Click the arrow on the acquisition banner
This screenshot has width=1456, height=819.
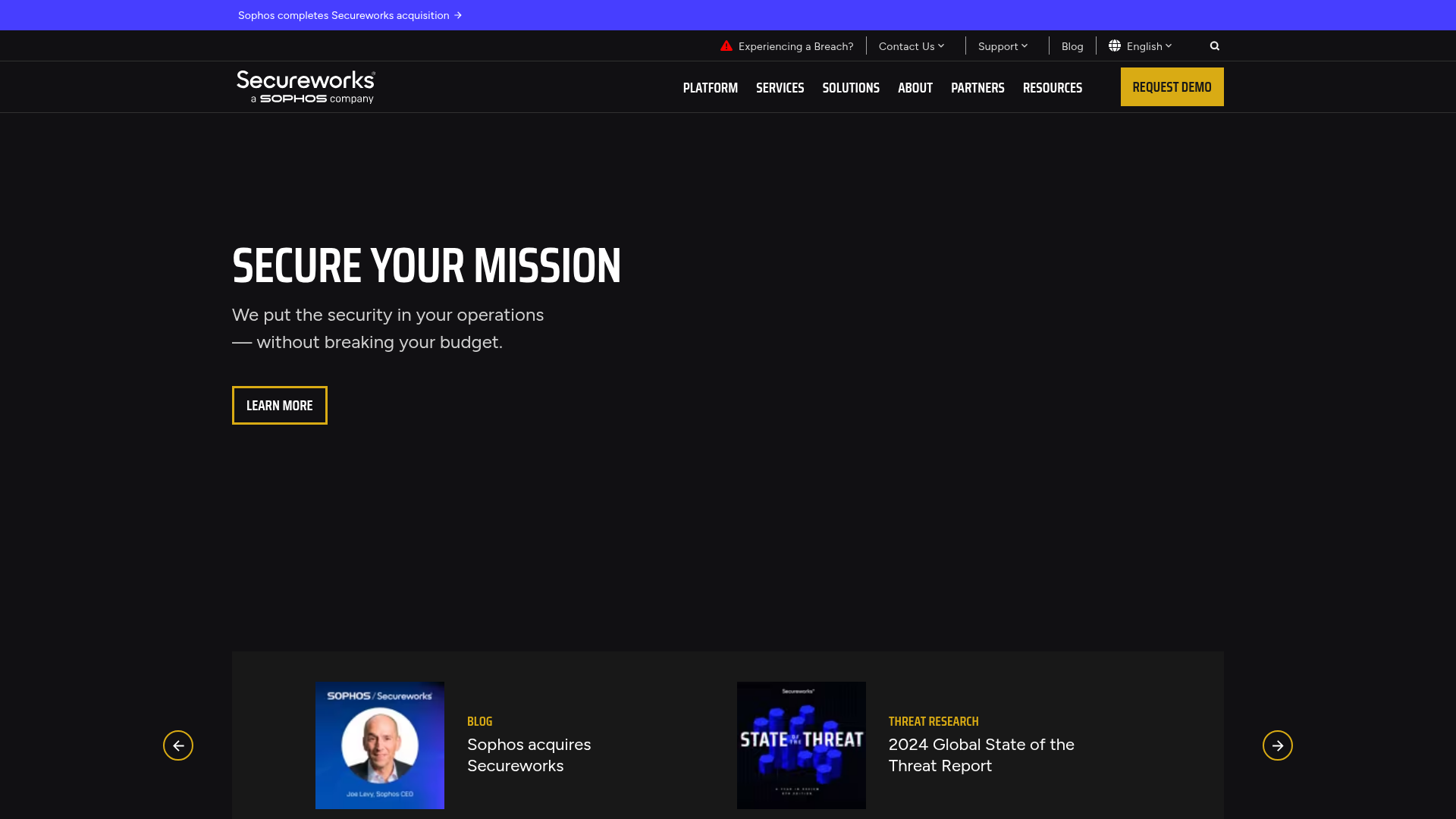point(459,15)
